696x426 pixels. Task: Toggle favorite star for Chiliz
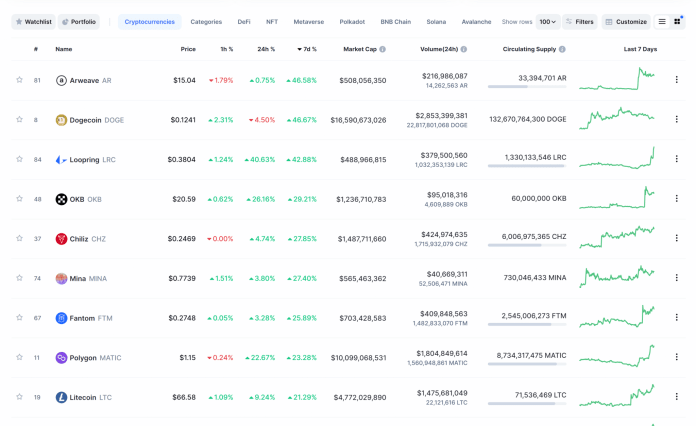[19, 238]
